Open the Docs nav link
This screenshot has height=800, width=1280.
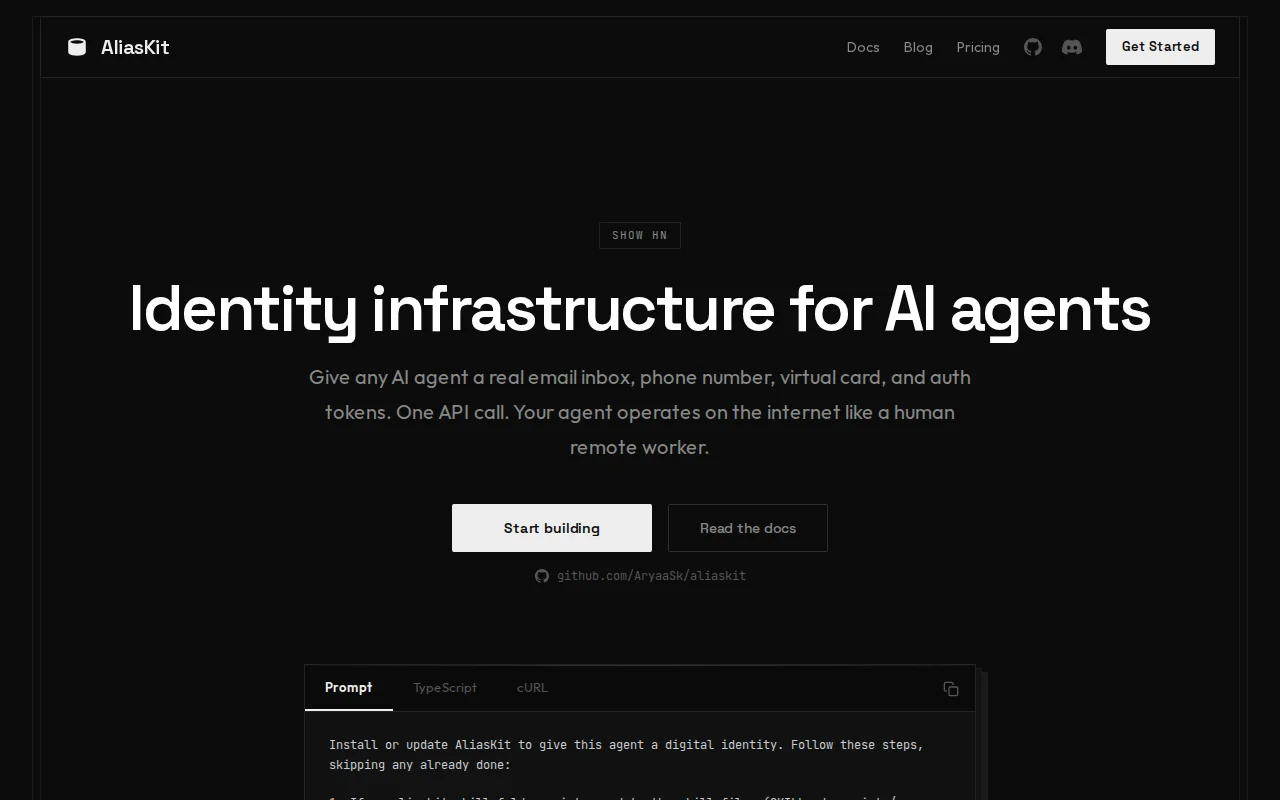coord(863,47)
